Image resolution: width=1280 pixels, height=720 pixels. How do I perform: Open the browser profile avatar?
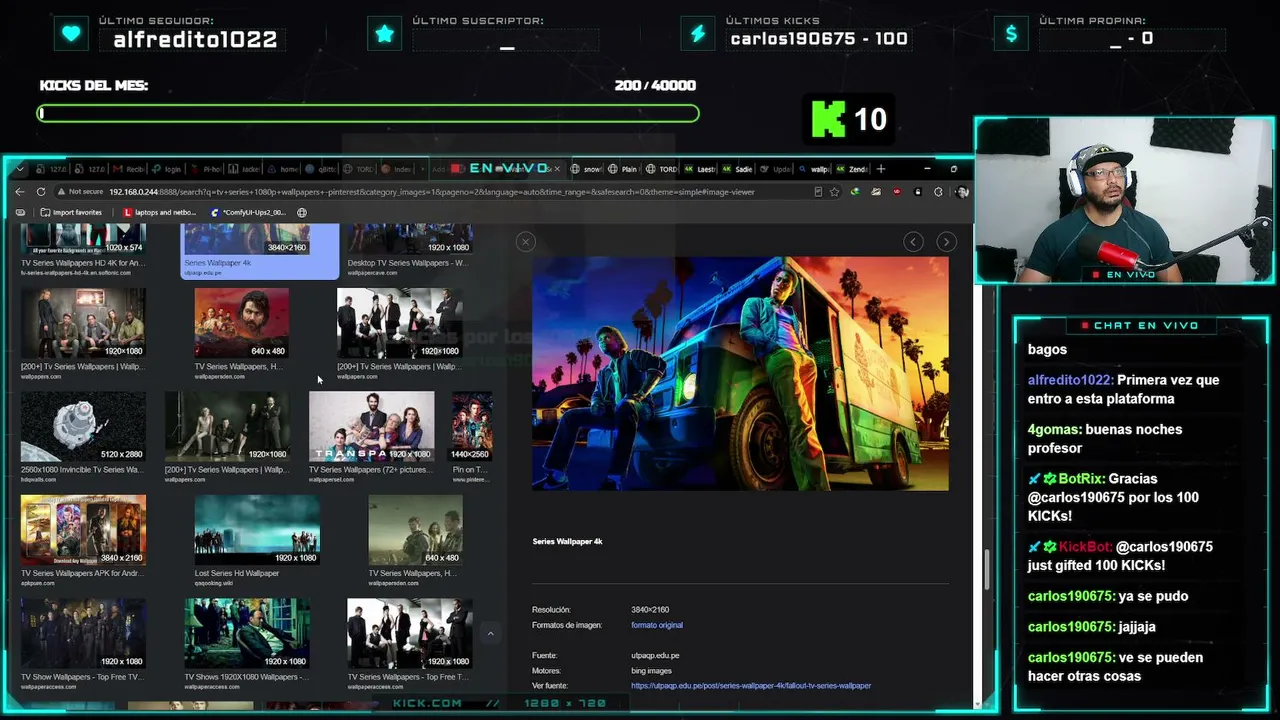(962, 192)
